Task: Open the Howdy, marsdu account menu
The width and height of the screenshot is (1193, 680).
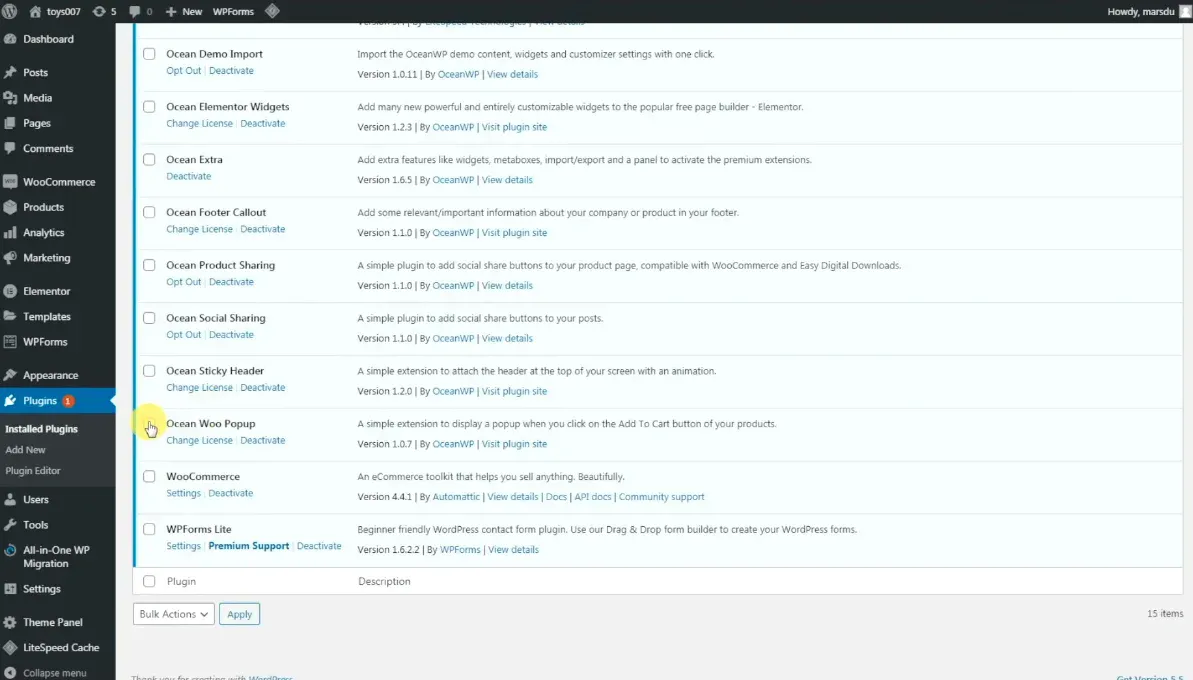Action: 1144,11
